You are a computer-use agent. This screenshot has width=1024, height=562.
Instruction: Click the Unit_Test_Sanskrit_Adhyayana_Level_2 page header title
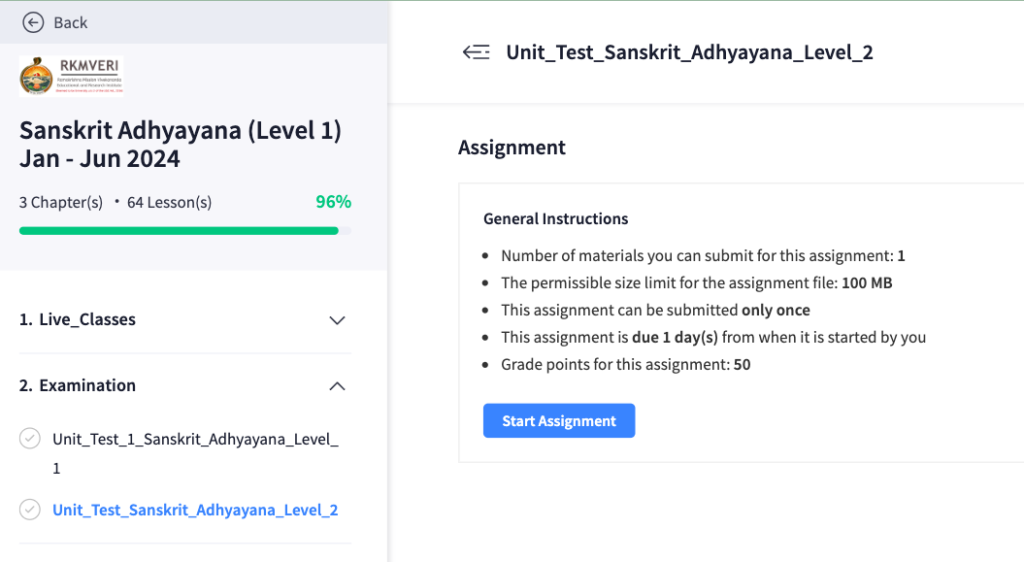coord(690,52)
